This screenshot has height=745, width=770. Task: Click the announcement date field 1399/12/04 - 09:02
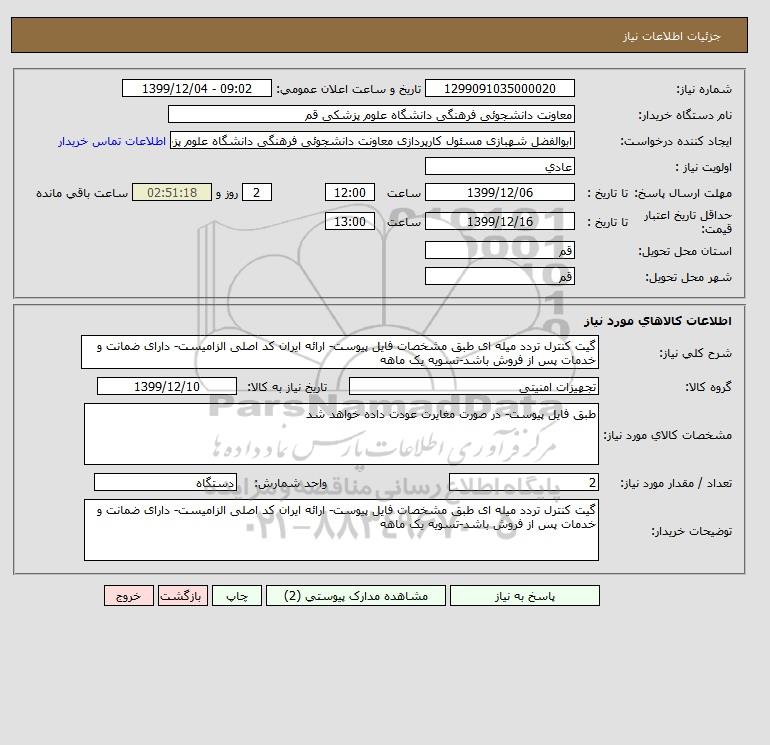pyautogui.click(x=196, y=88)
